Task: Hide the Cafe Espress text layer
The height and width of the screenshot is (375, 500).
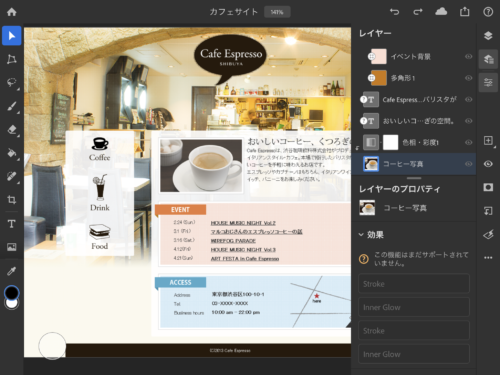Action: click(468, 99)
